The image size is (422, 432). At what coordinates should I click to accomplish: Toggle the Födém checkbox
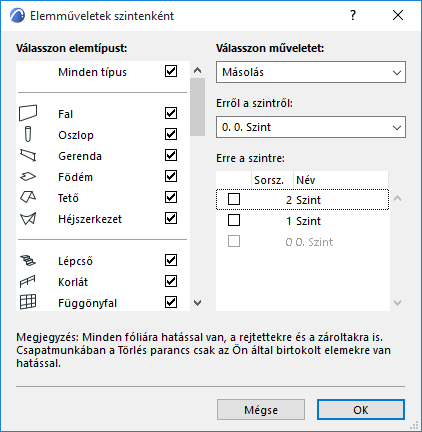[x=171, y=176]
